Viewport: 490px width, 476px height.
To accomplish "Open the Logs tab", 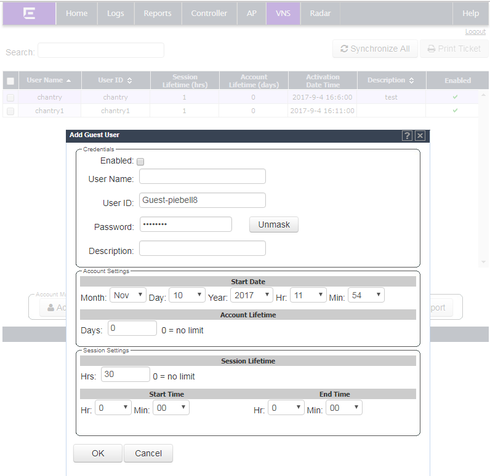I will pos(116,13).
